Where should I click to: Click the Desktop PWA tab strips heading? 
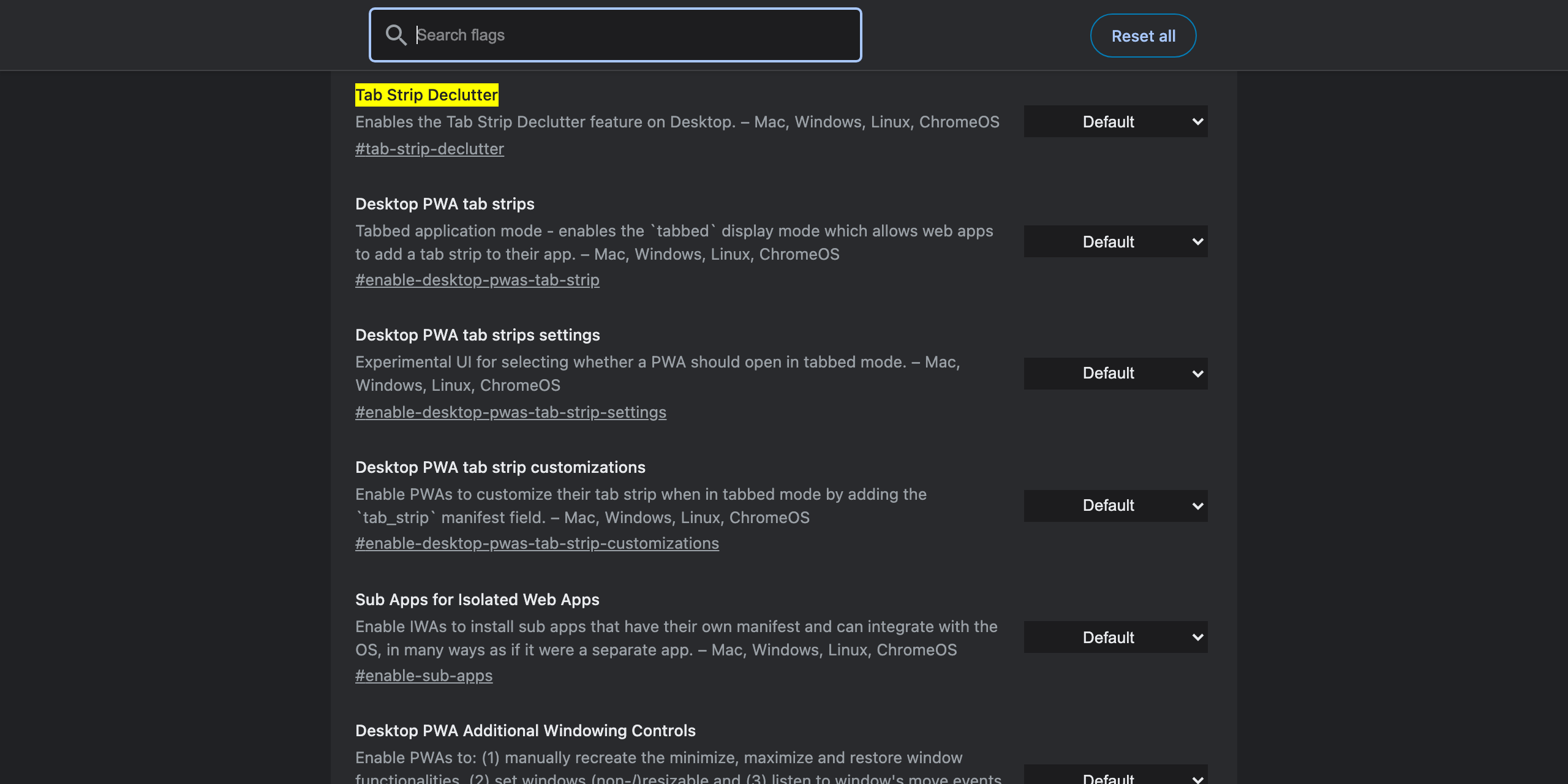click(445, 204)
